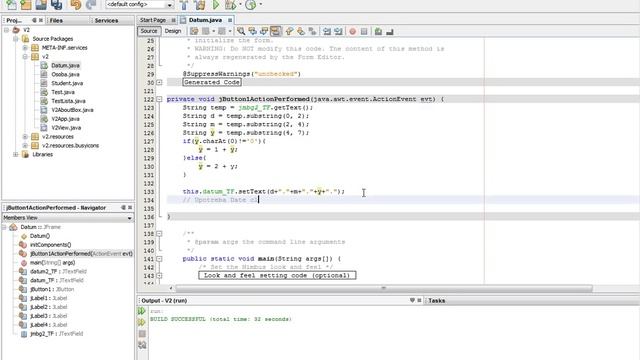Viewport: 640px width, 360px height.
Task: Run the project with green play icon
Action: [x=216, y=5]
